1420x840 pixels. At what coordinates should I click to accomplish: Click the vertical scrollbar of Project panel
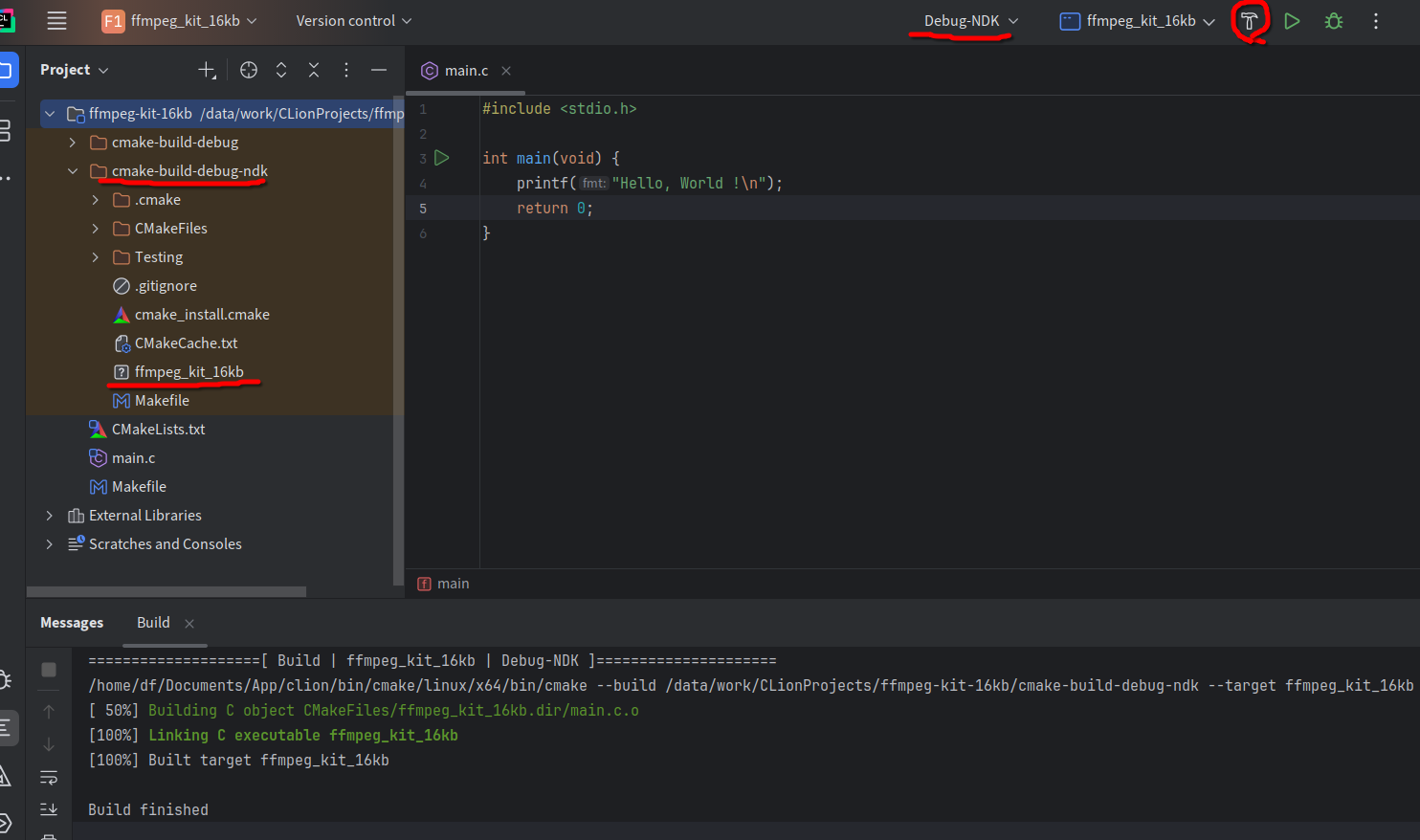tap(398, 339)
